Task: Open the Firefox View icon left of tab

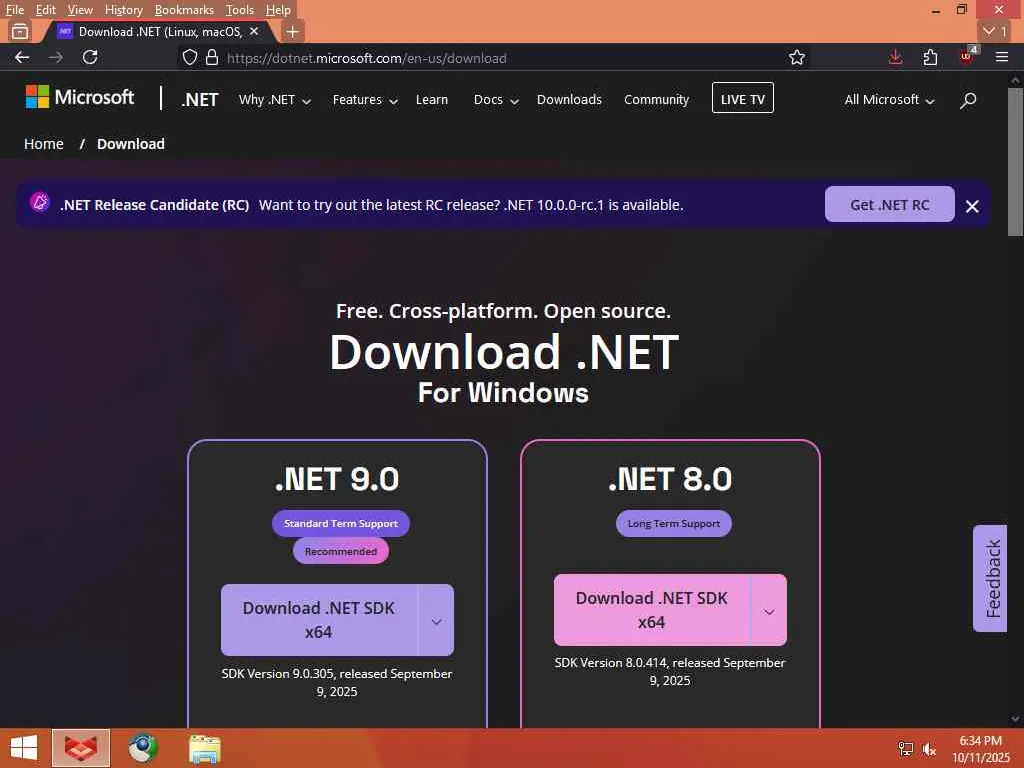Action: 20,31
